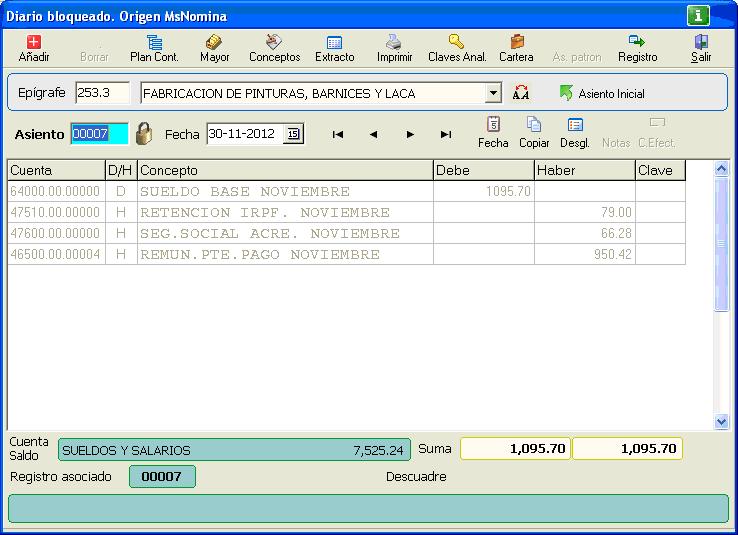The width and height of the screenshot is (738, 535).
Task: Click the Salir exit icon
Action: (701, 42)
